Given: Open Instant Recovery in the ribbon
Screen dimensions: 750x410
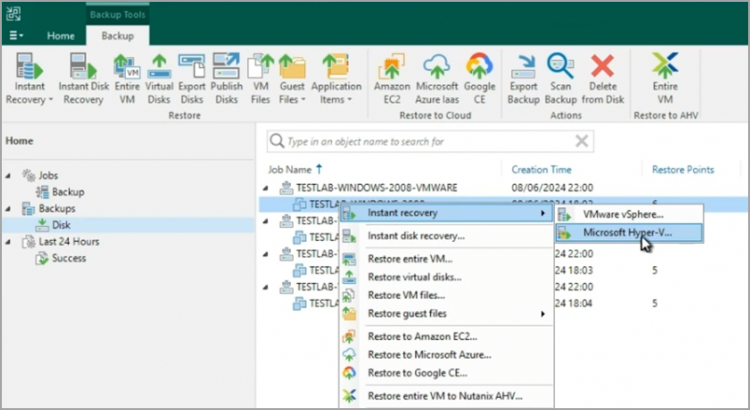Looking at the screenshot, I should tap(29, 79).
